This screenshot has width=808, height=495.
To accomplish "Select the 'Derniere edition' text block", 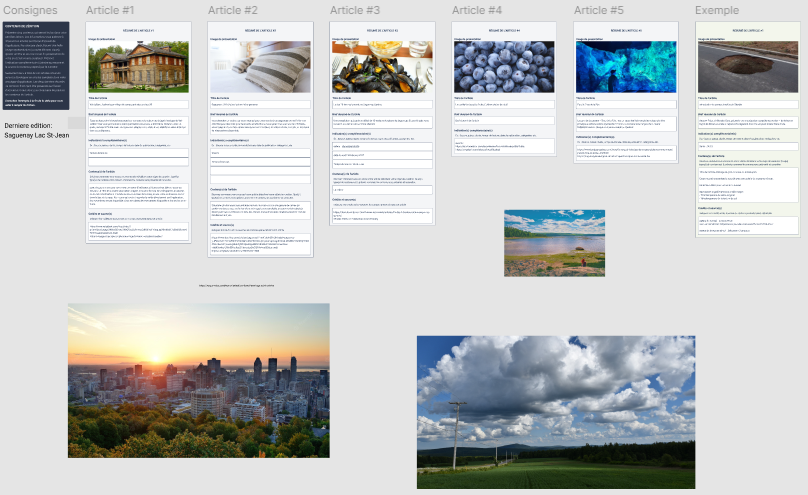I will click(x=37, y=128).
